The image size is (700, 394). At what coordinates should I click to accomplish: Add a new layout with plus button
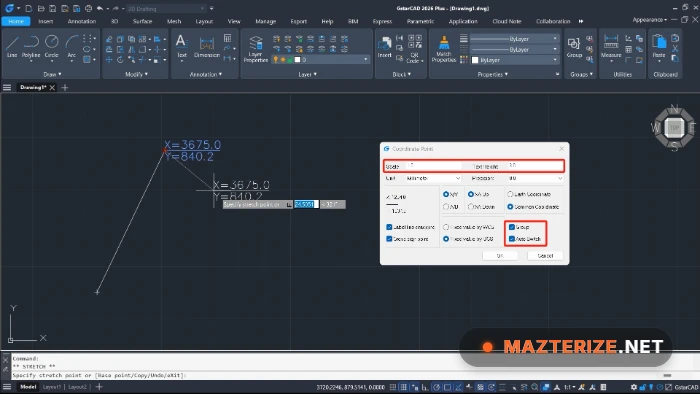click(99, 387)
